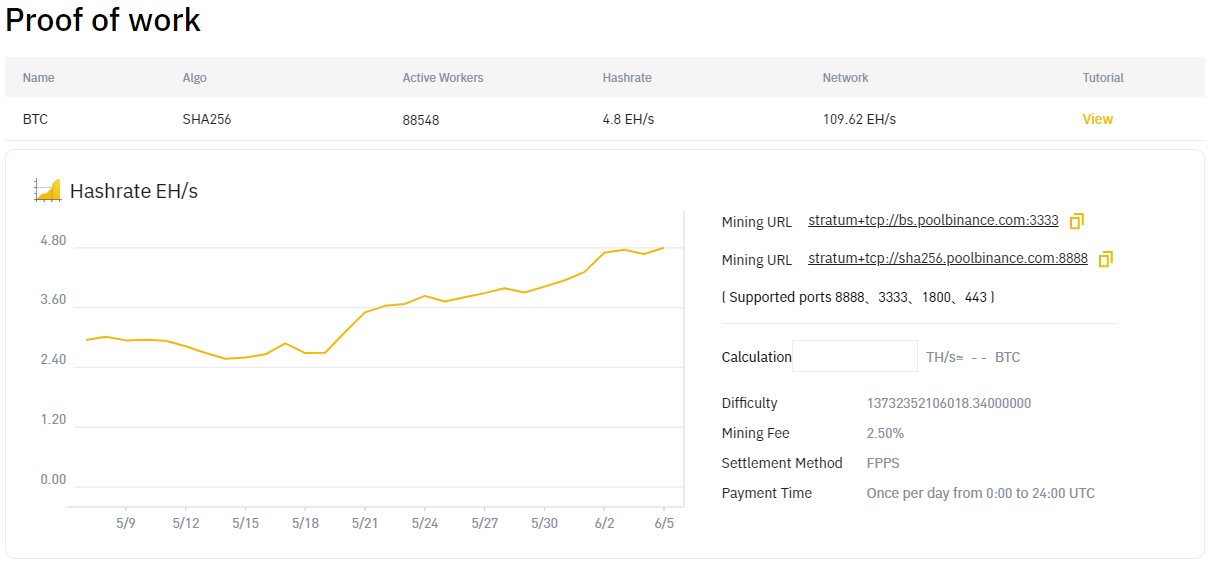Click the Name column header

click(38, 78)
